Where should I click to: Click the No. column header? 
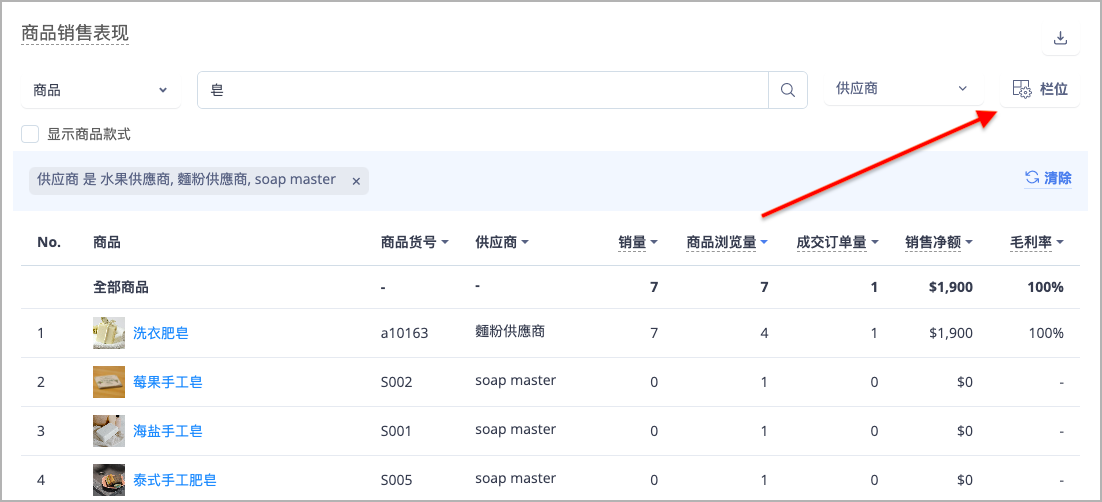click(x=49, y=243)
